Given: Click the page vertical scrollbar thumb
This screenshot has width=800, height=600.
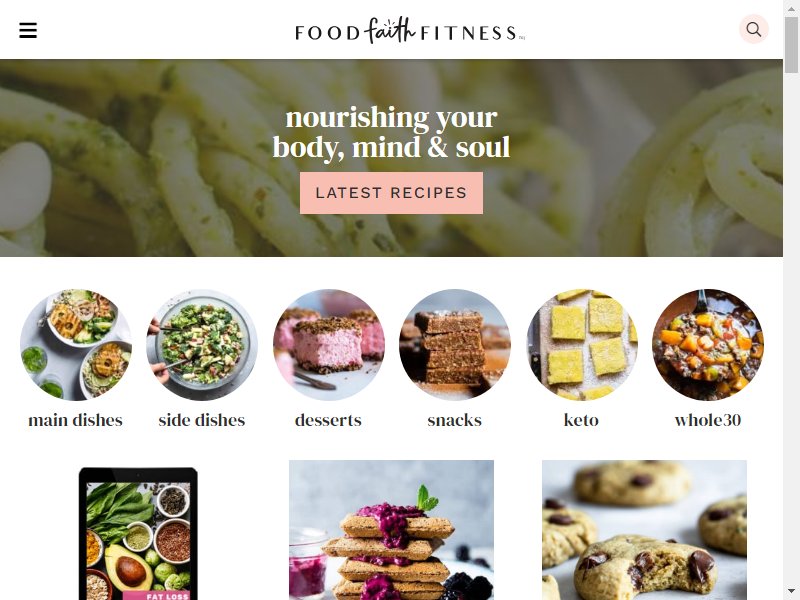Looking at the screenshot, I should (792, 45).
